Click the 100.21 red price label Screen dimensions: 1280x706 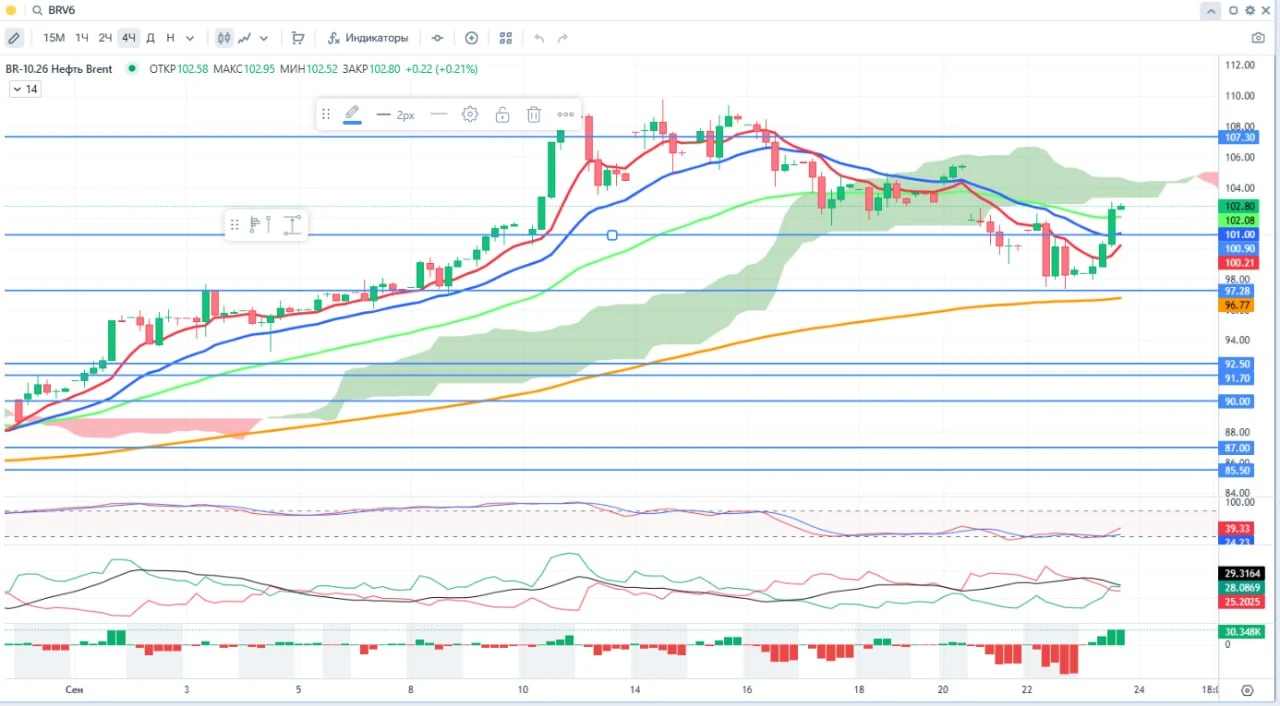click(x=1239, y=262)
